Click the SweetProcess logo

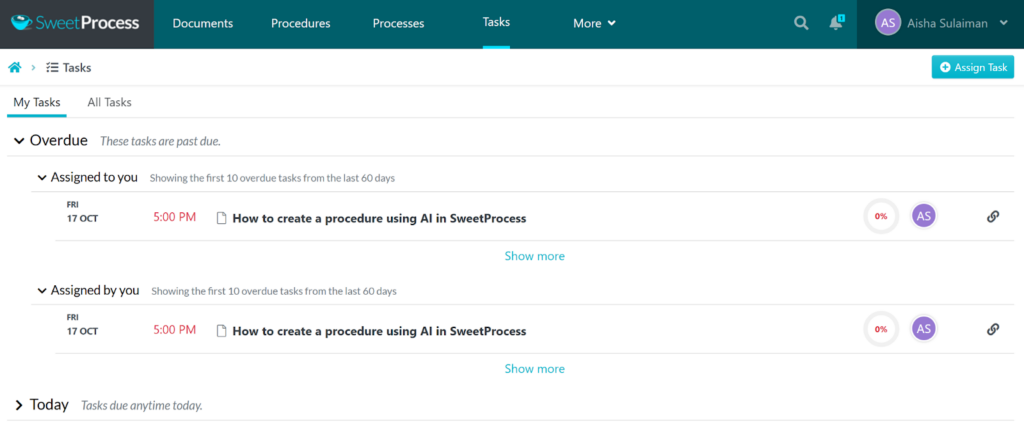click(x=76, y=23)
